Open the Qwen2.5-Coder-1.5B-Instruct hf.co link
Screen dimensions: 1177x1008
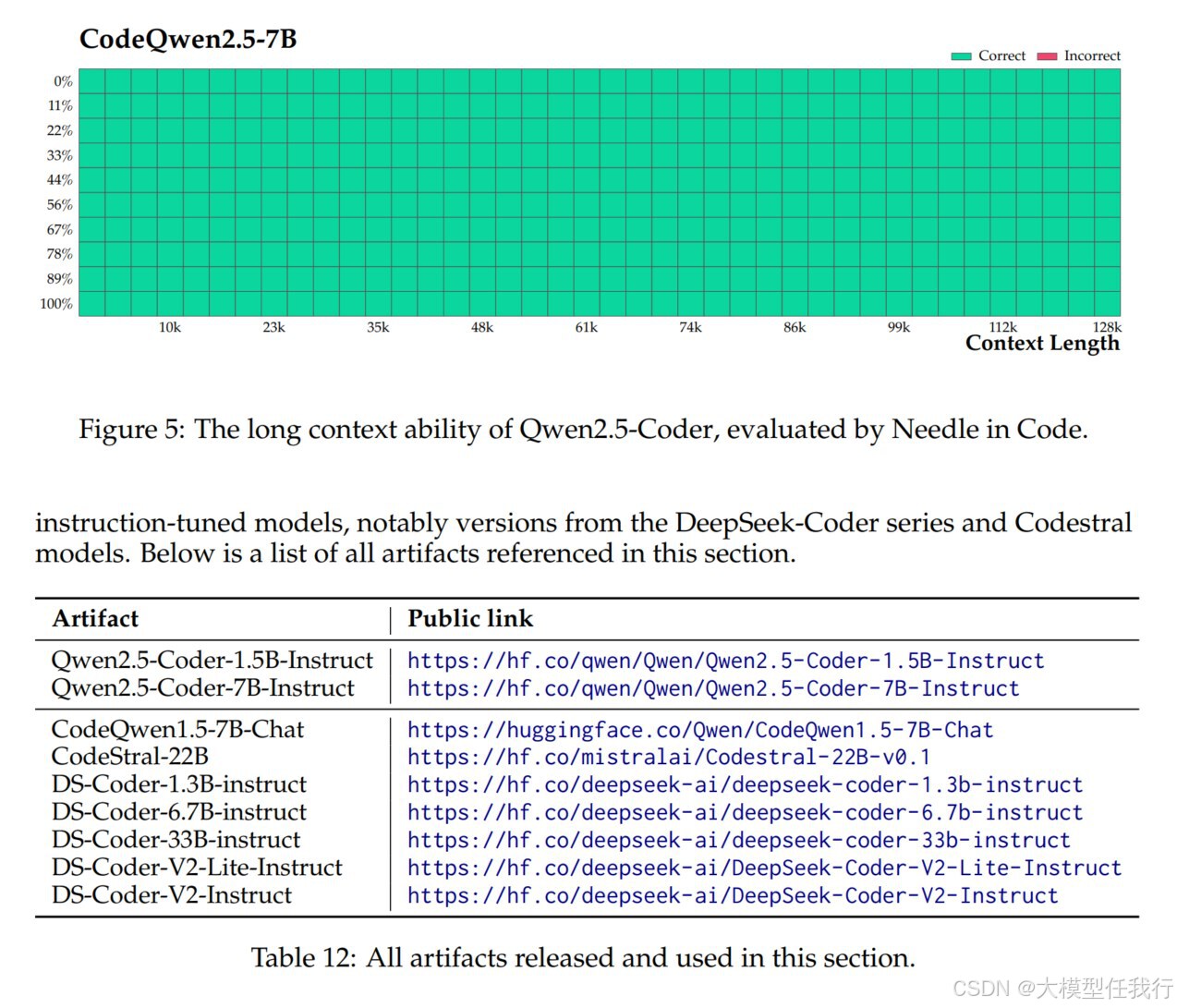(725, 661)
